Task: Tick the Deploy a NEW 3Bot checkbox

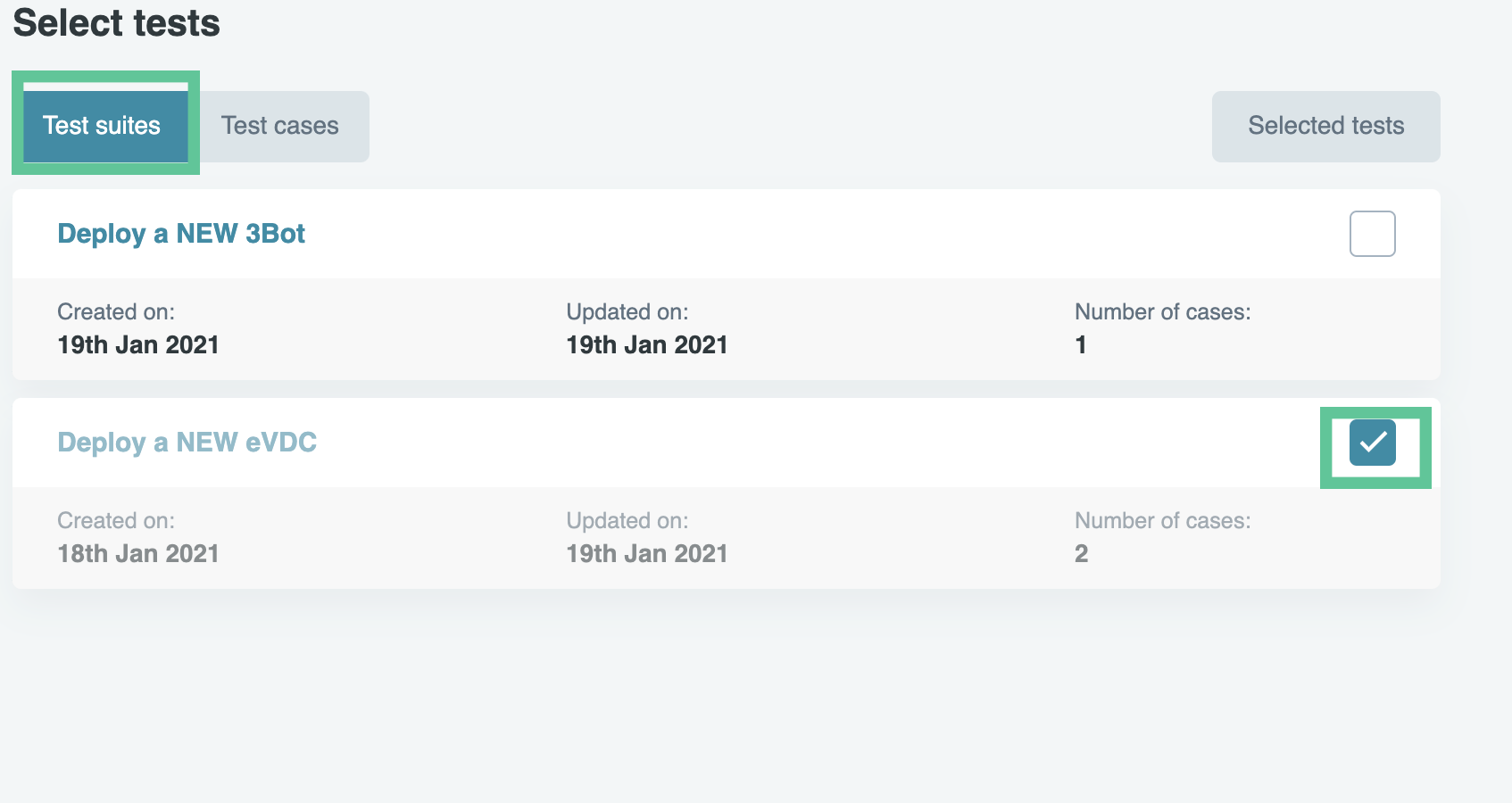Action: point(1372,234)
